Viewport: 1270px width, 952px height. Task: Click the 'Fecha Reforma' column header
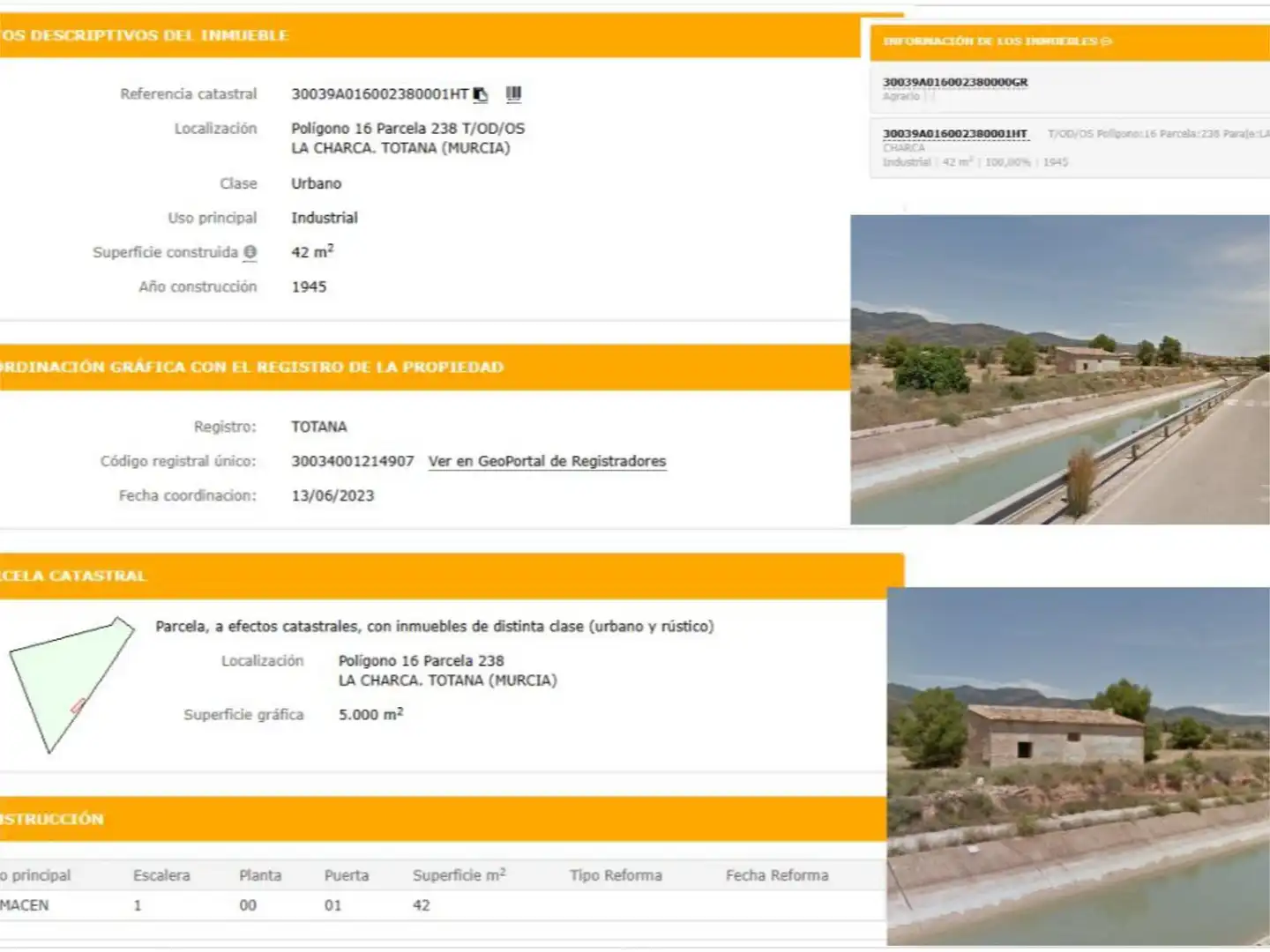click(x=777, y=875)
